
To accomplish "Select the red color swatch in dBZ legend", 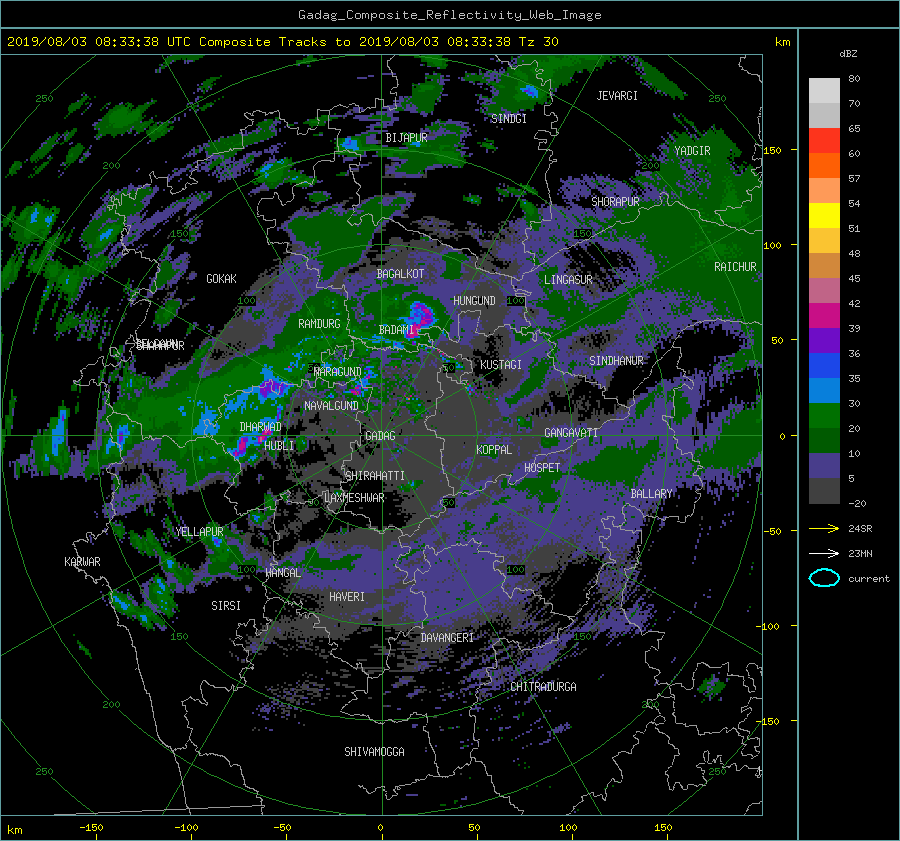I will [x=824, y=140].
